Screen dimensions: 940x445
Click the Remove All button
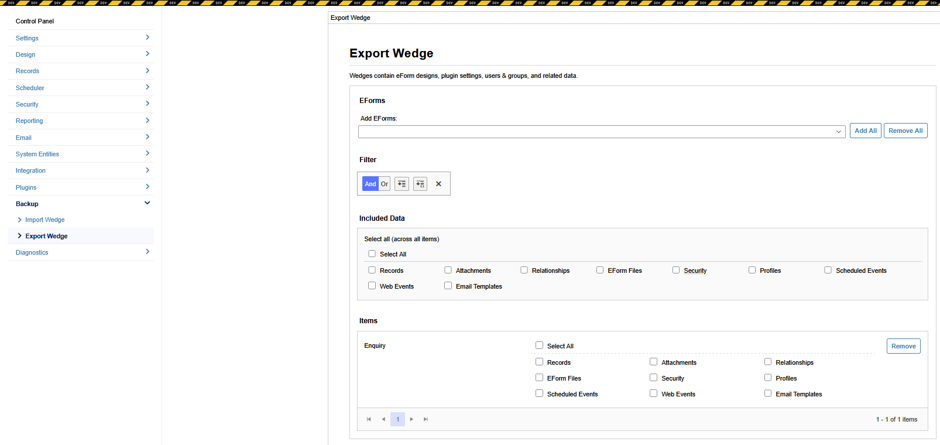tap(905, 131)
